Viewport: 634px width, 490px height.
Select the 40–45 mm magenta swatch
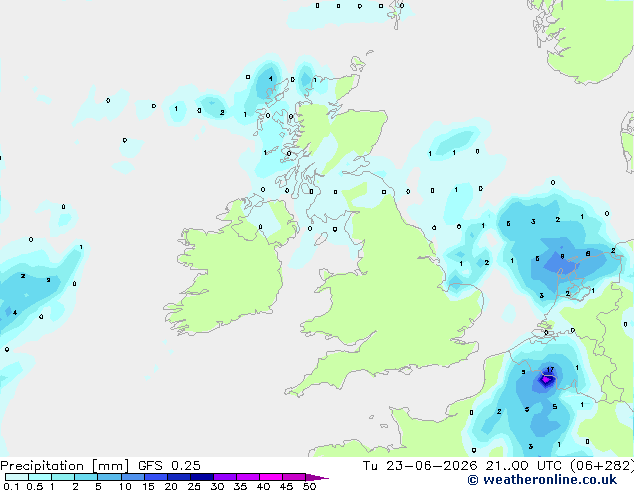point(271,477)
